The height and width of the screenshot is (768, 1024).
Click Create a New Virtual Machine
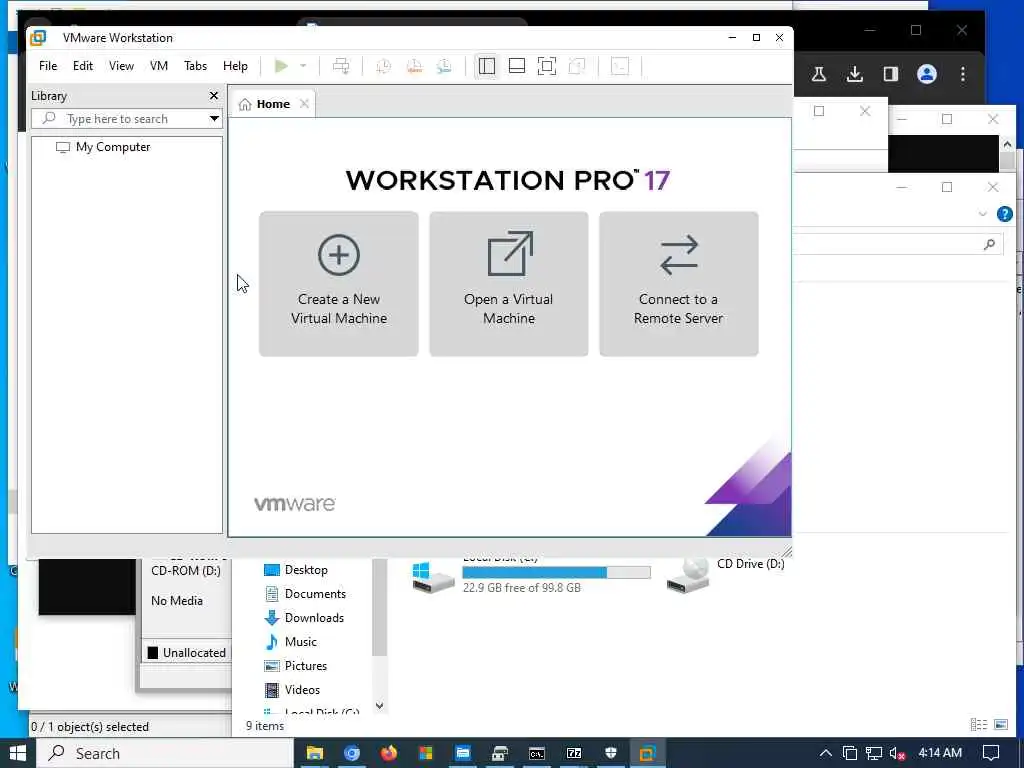coord(339,284)
